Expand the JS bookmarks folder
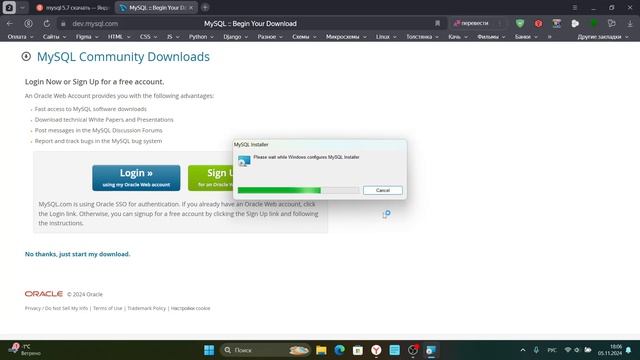 tap(173, 37)
